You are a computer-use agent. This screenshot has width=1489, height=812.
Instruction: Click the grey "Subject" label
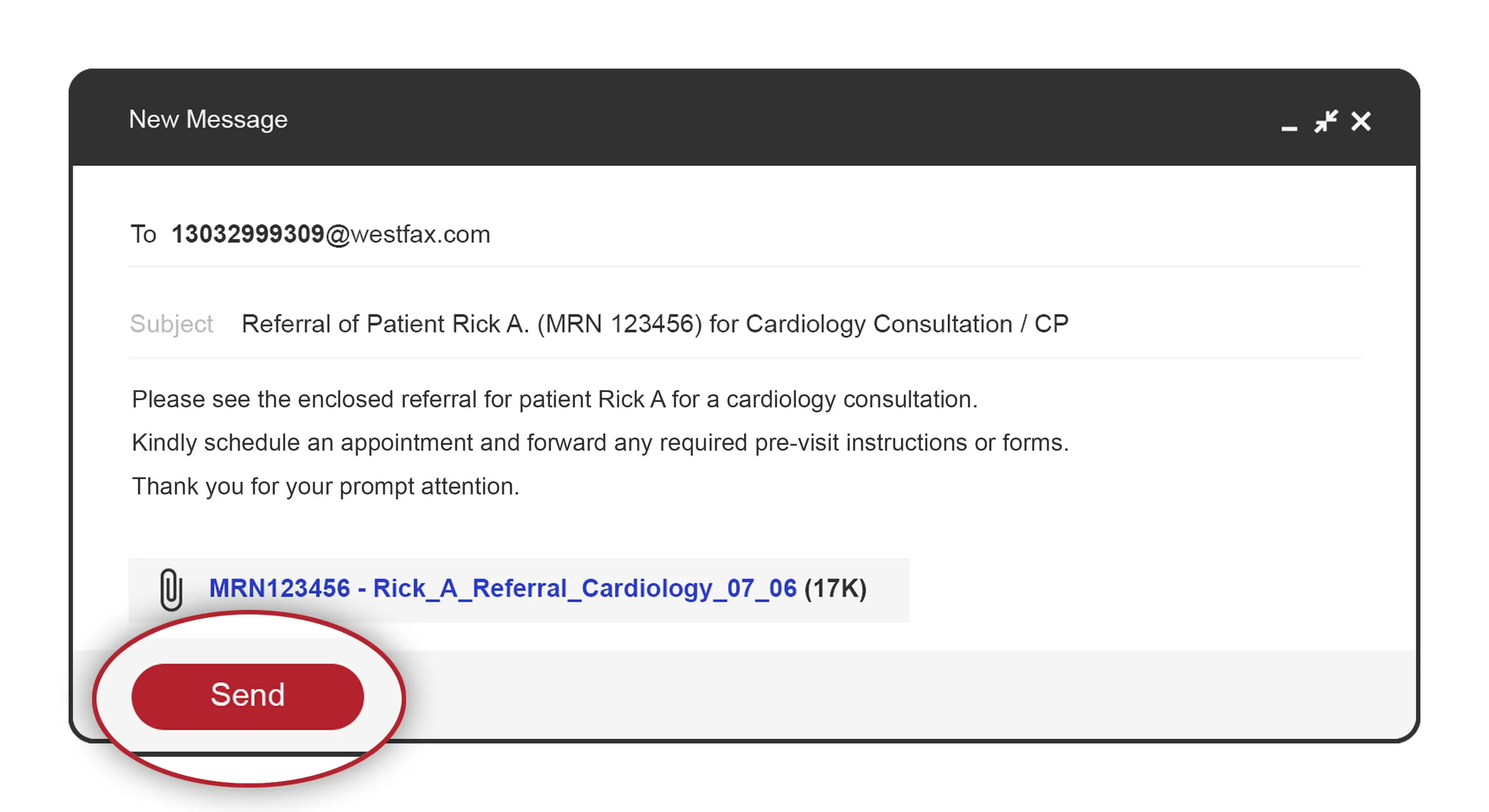tap(171, 323)
